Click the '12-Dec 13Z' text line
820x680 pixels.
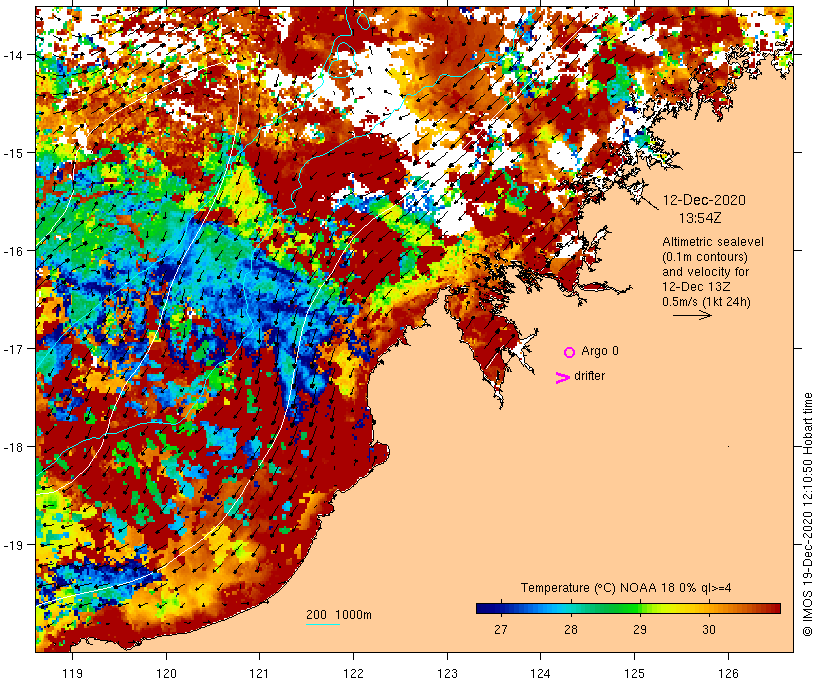pos(696,287)
